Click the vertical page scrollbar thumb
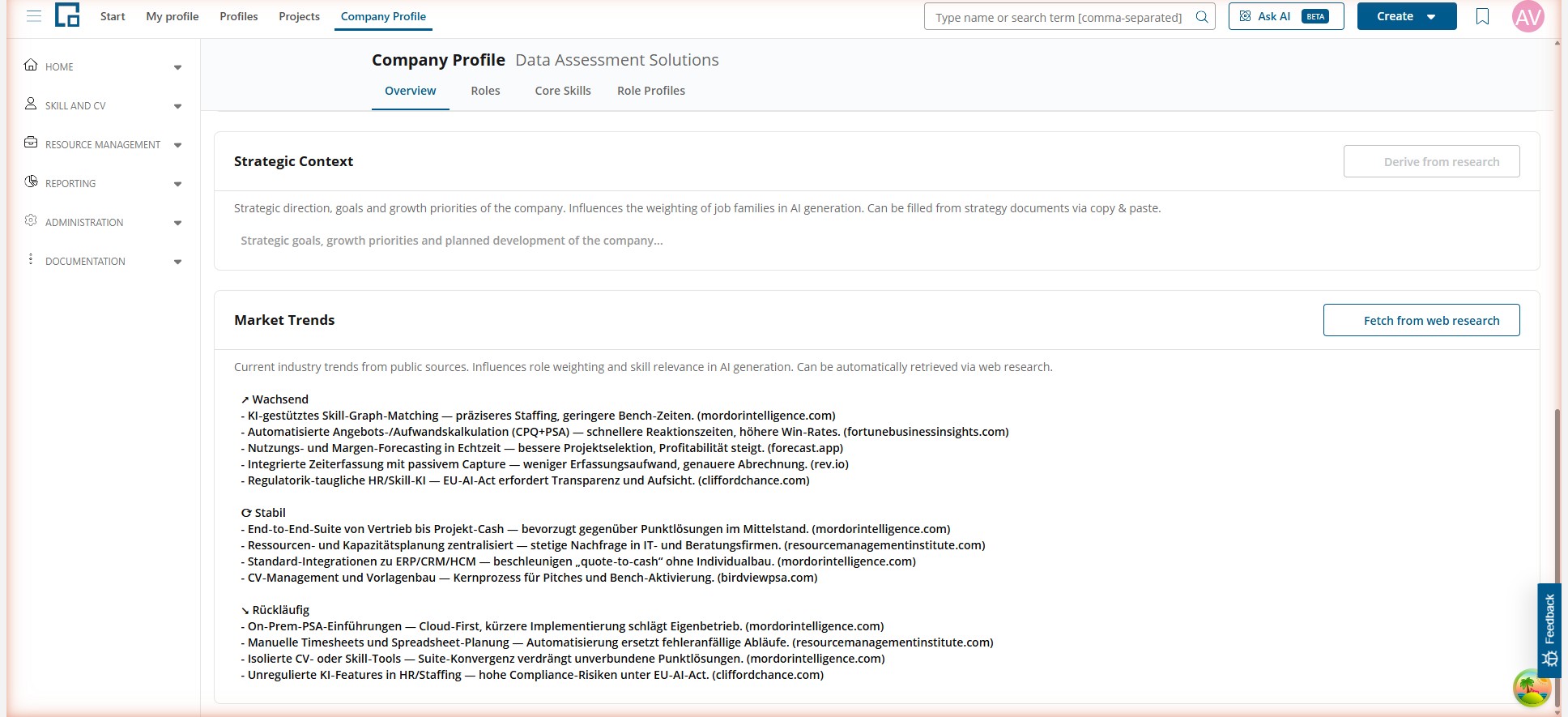The width and height of the screenshot is (1568, 717). point(1557,559)
